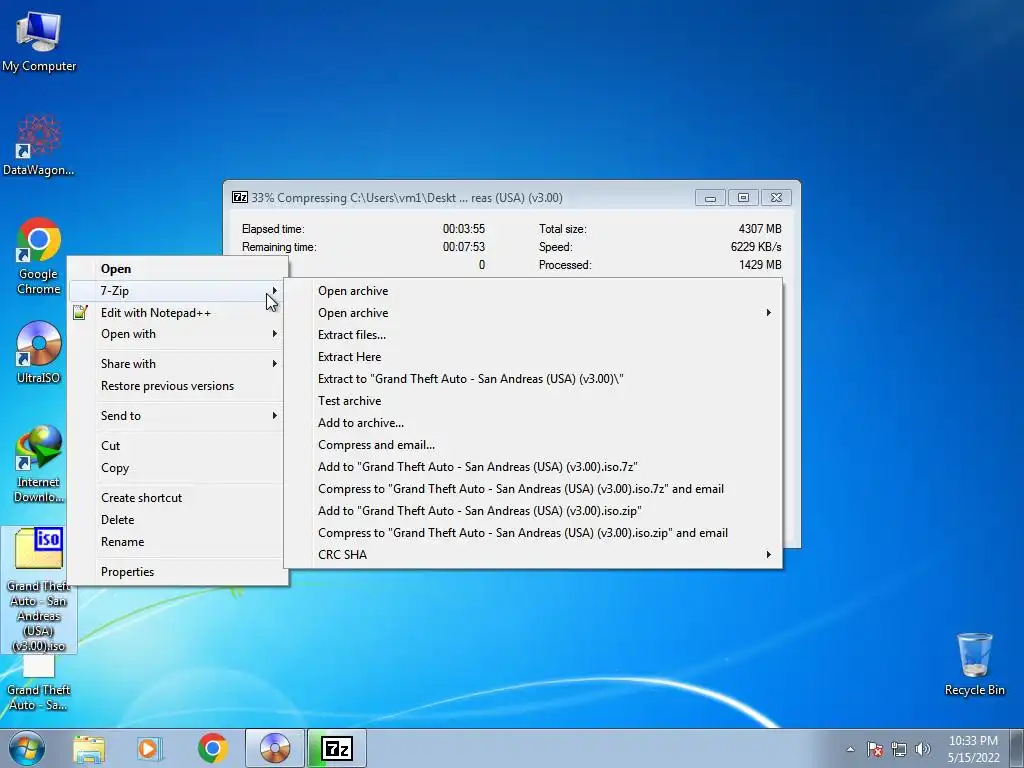Screen dimensions: 1024x768
Task: Choose Extract files...
Action: (x=533, y=334)
